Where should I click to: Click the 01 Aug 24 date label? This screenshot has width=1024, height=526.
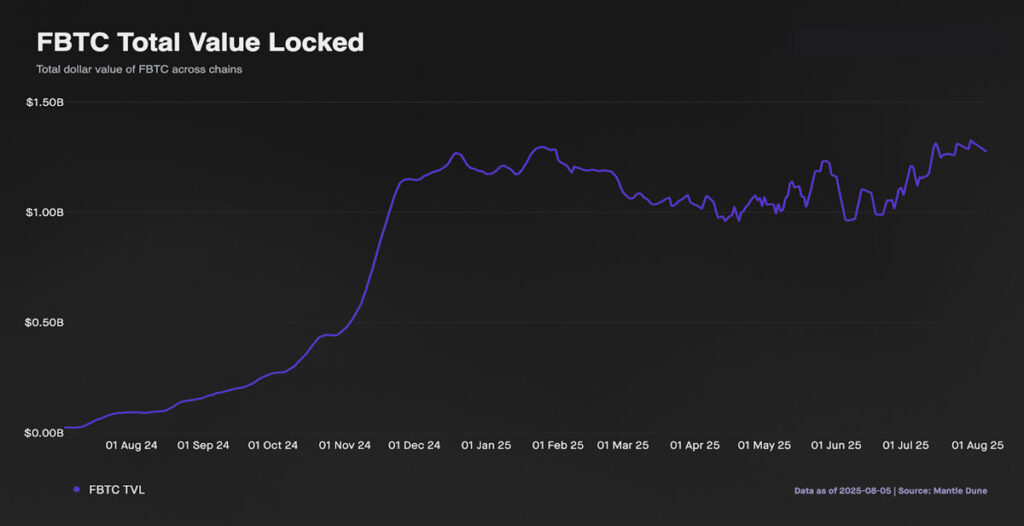click(131, 446)
